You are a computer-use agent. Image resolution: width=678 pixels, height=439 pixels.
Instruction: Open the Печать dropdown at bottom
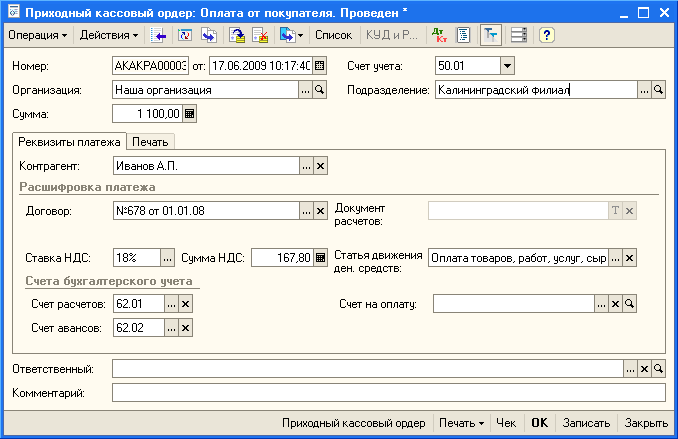point(461,423)
